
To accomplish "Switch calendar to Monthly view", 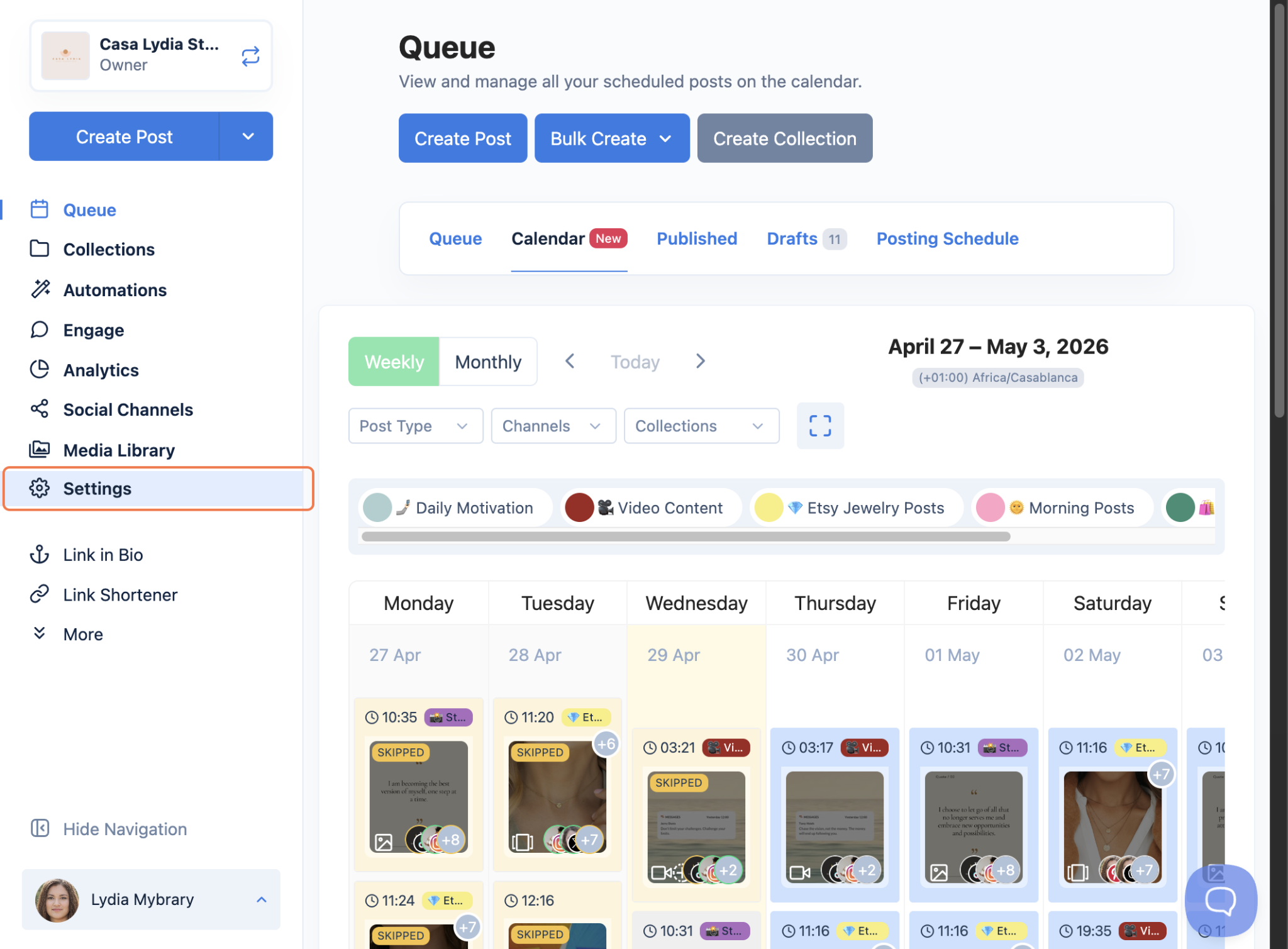I will (488, 362).
